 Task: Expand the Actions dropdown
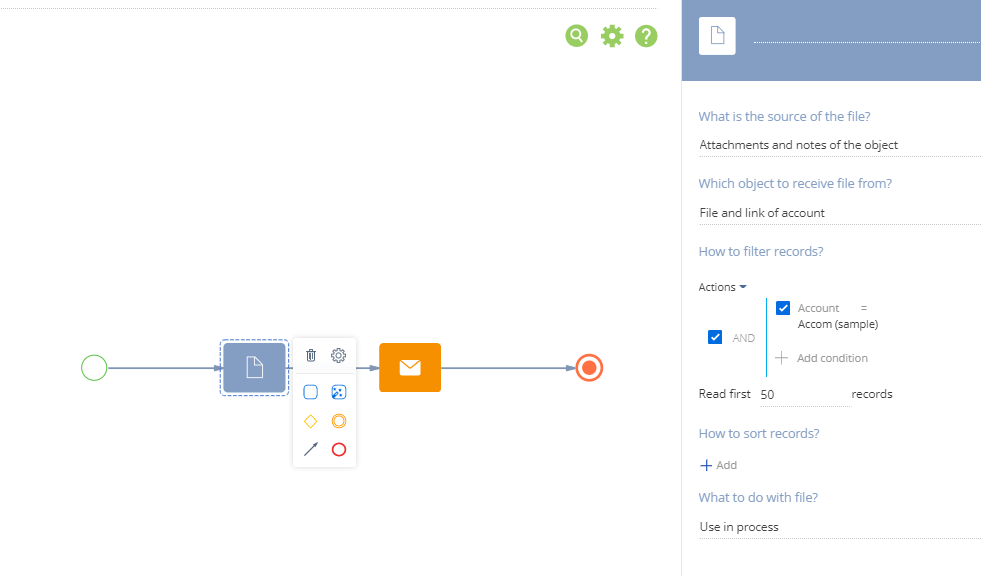723,287
